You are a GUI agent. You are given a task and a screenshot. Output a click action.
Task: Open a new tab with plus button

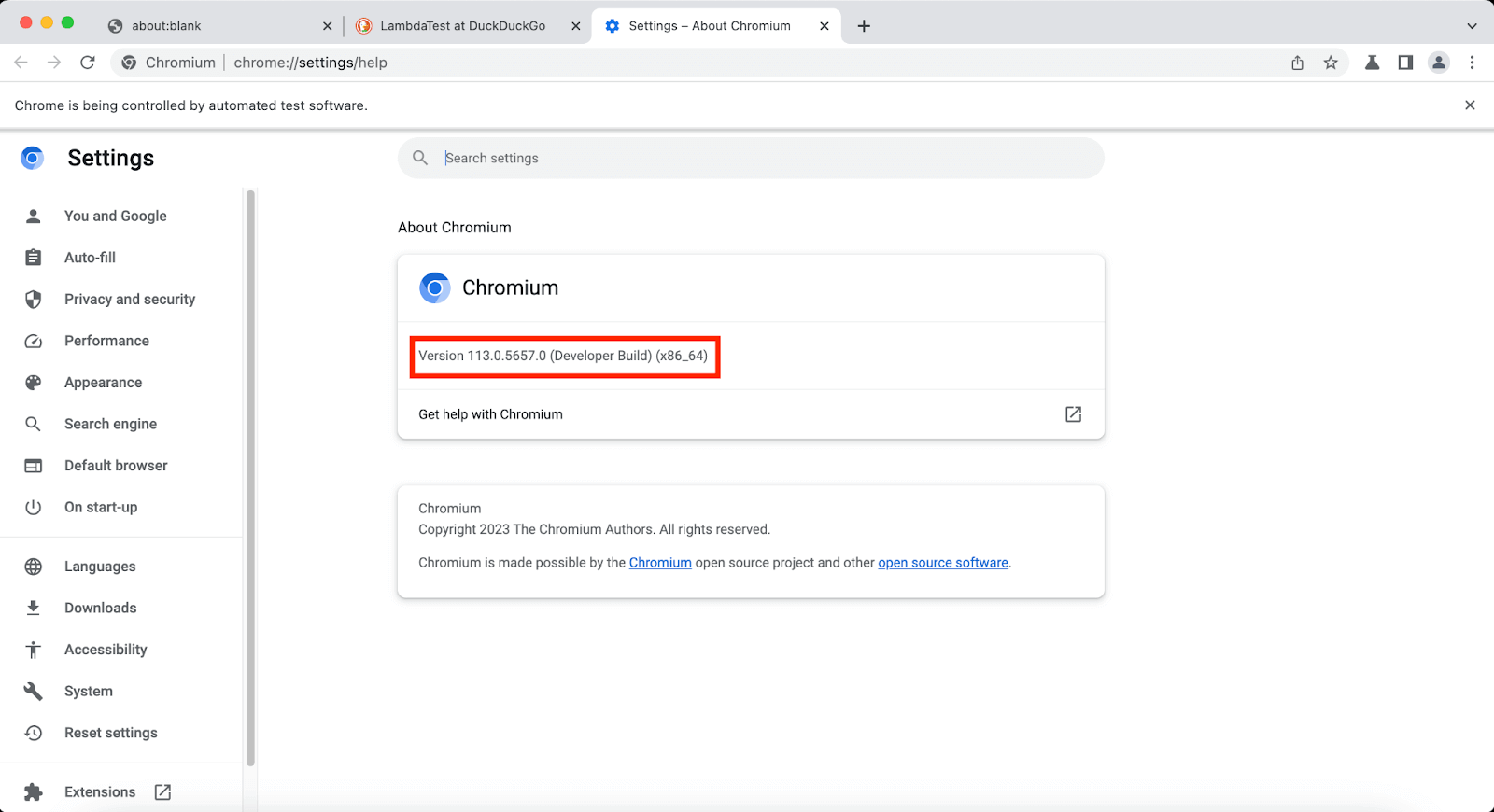point(864,26)
